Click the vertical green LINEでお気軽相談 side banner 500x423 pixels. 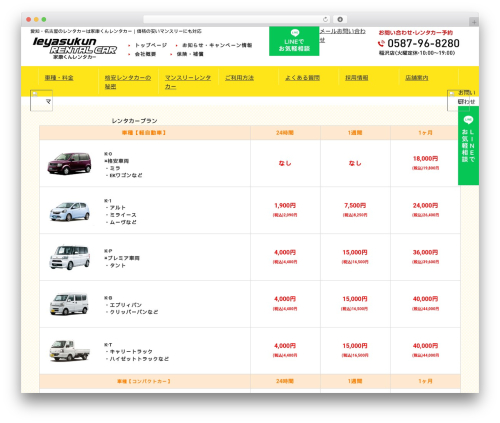468,146
